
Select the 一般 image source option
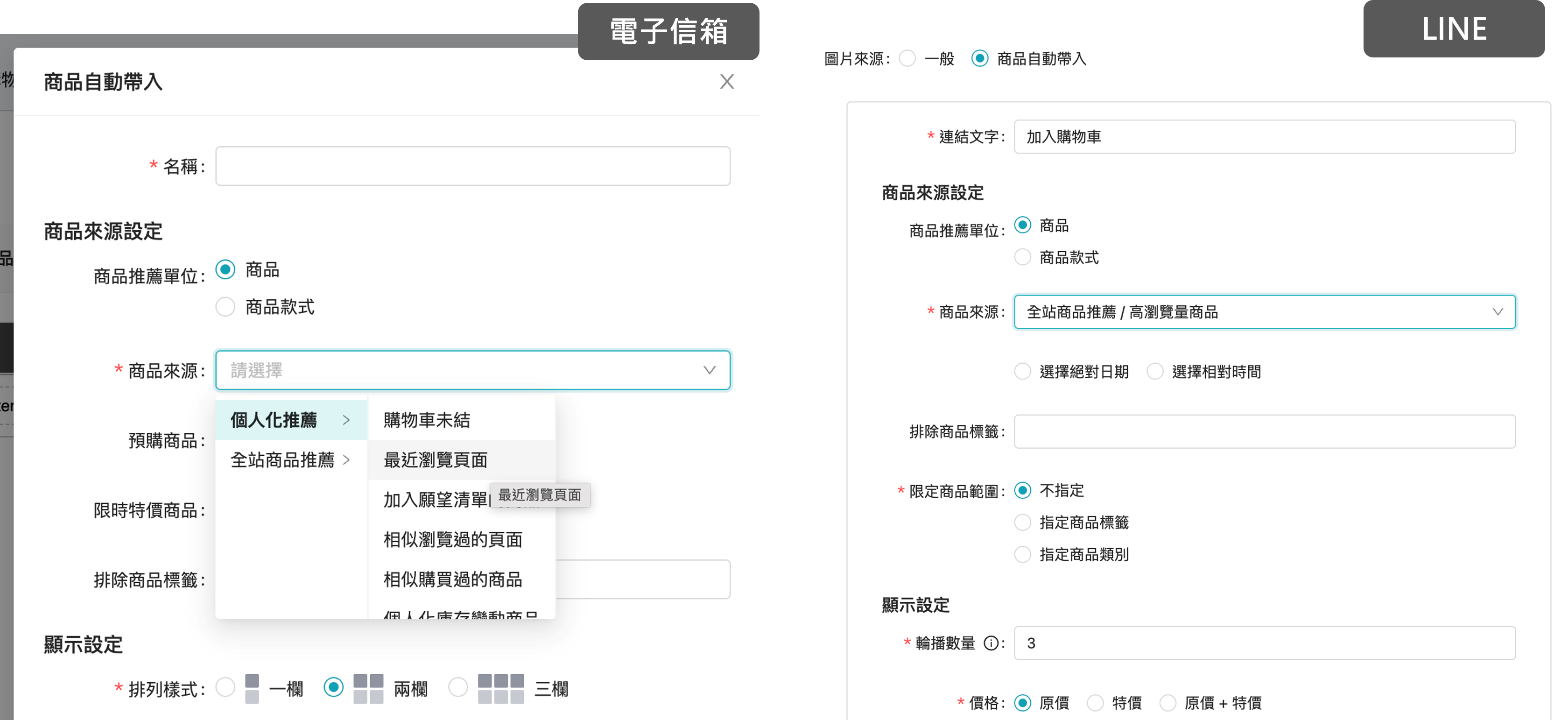[907, 58]
